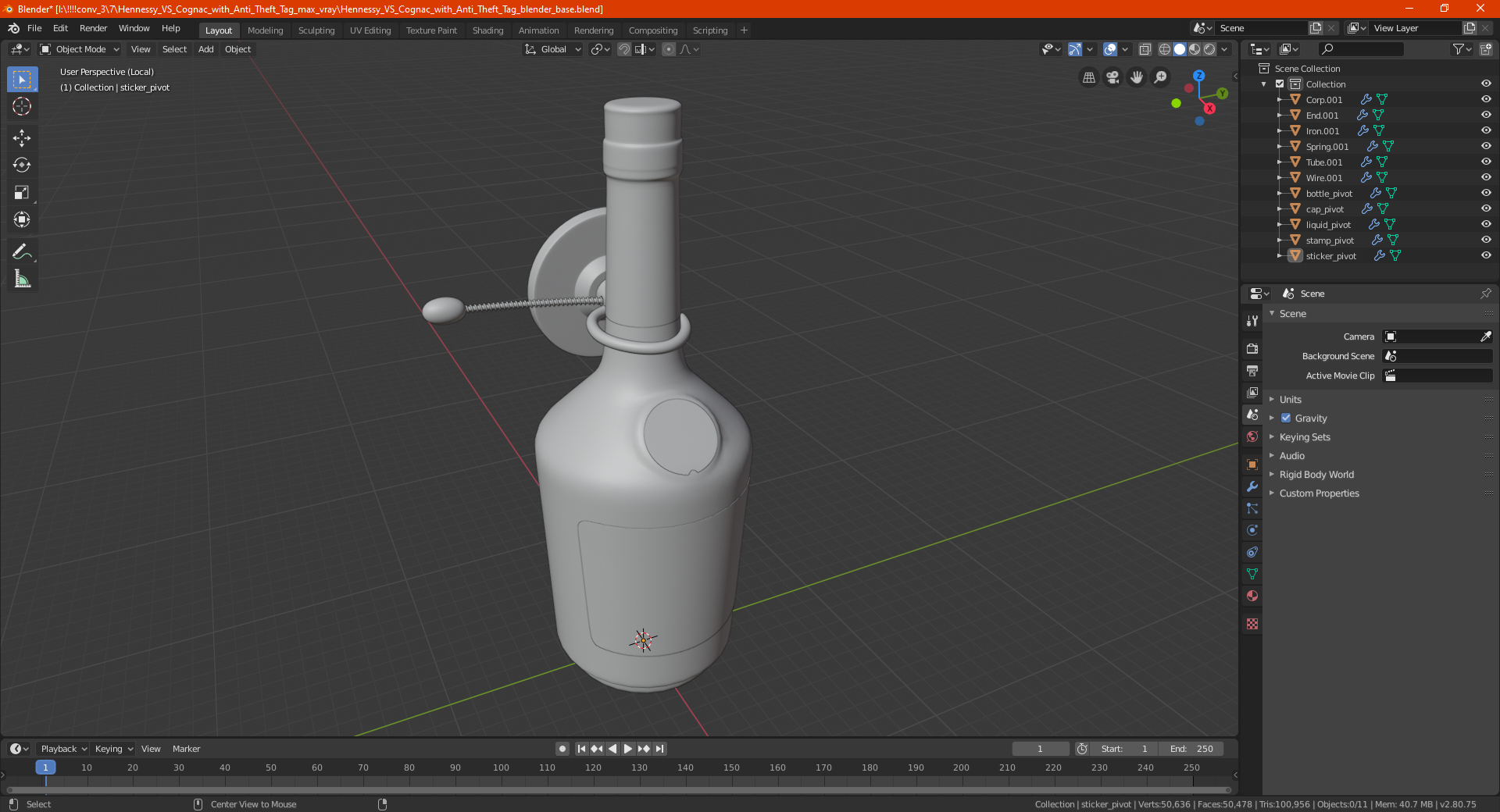Toggle X-ray mode button
The height and width of the screenshot is (812, 1500).
click(x=1145, y=49)
